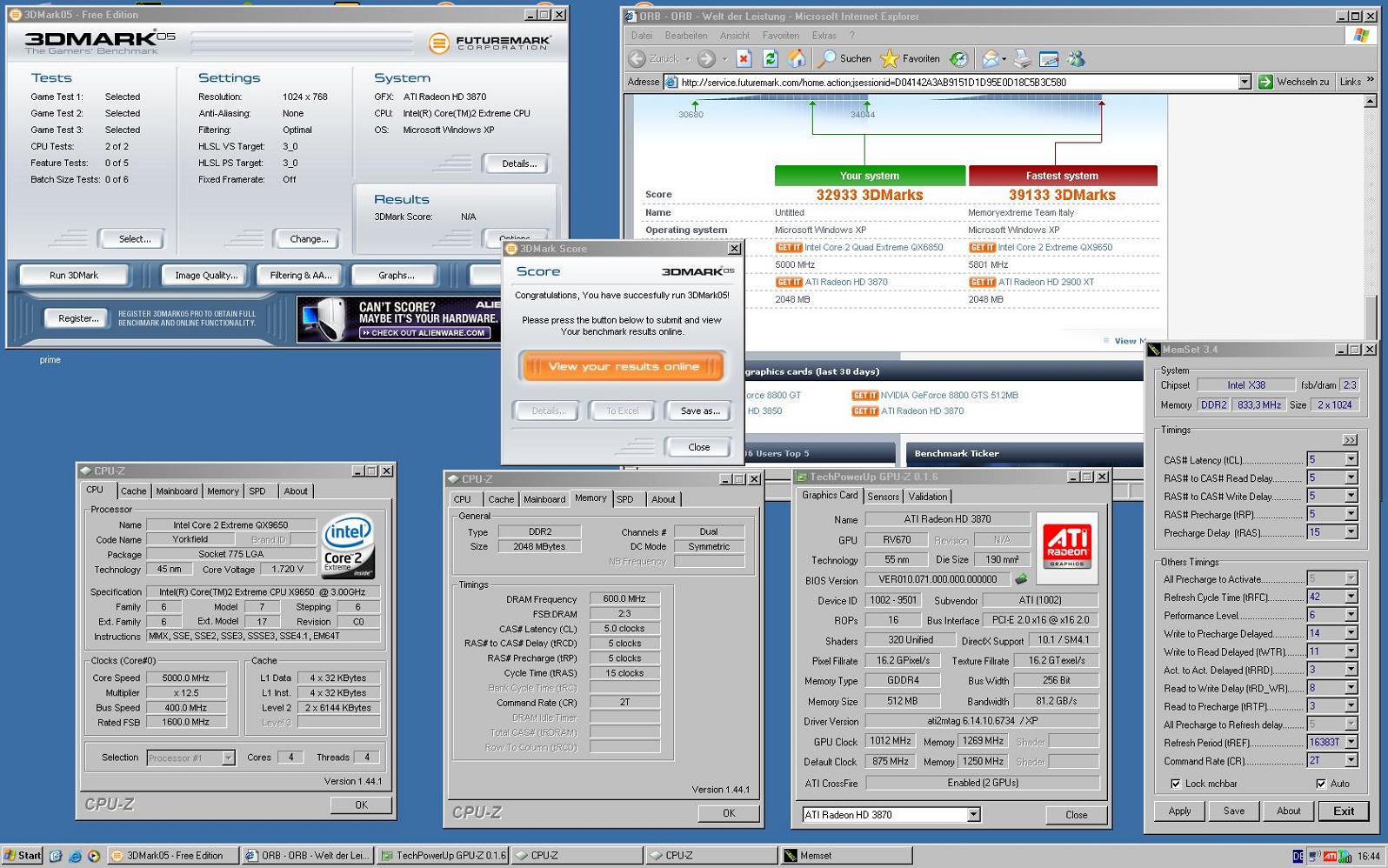Toggle the Auto checkbox in MemSet
Image resolution: width=1388 pixels, height=868 pixels.
(x=1321, y=784)
